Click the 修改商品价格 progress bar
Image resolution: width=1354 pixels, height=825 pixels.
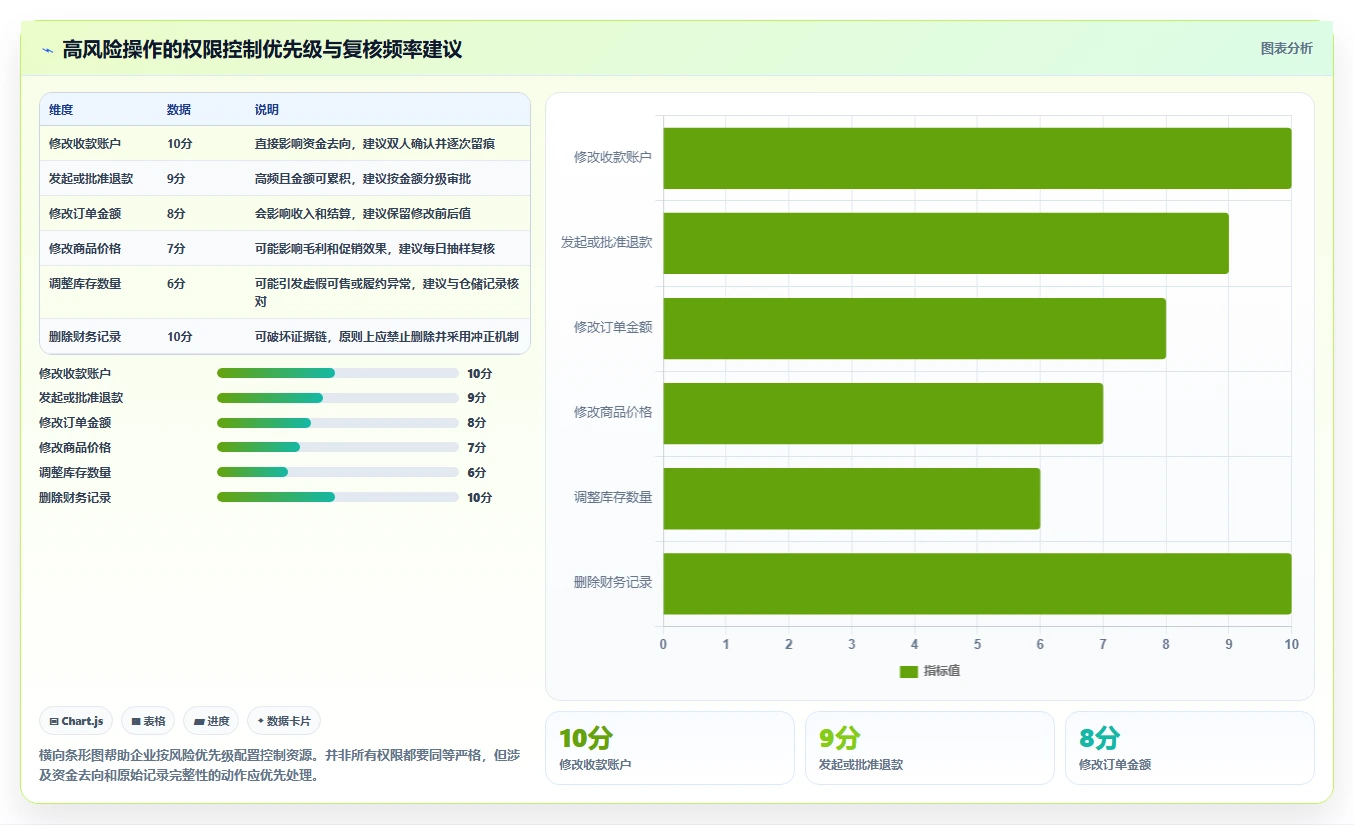click(x=338, y=447)
